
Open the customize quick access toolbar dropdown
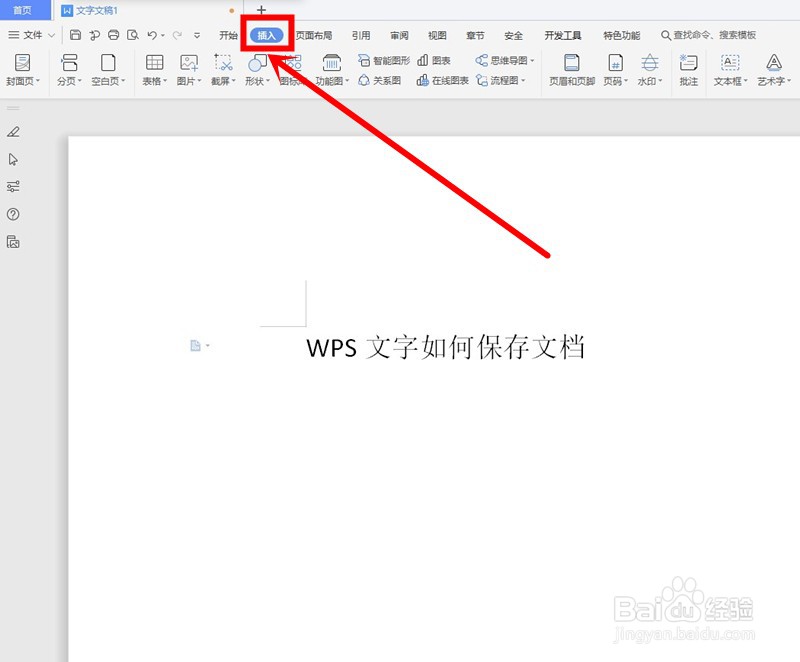(x=197, y=35)
